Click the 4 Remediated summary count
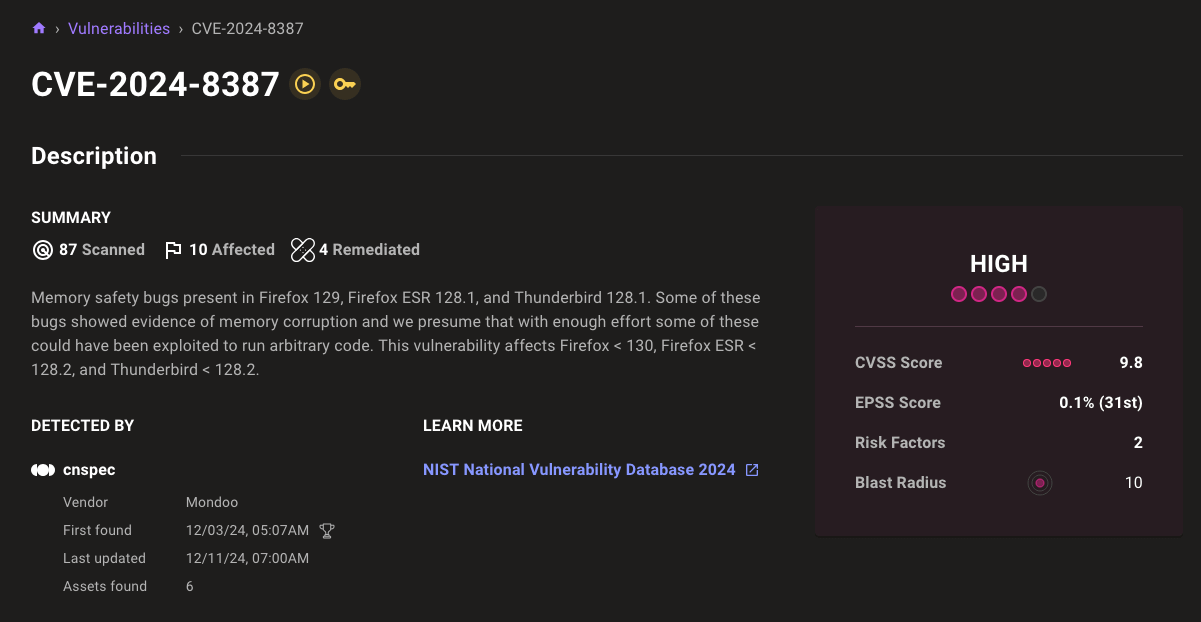 pos(369,250)
